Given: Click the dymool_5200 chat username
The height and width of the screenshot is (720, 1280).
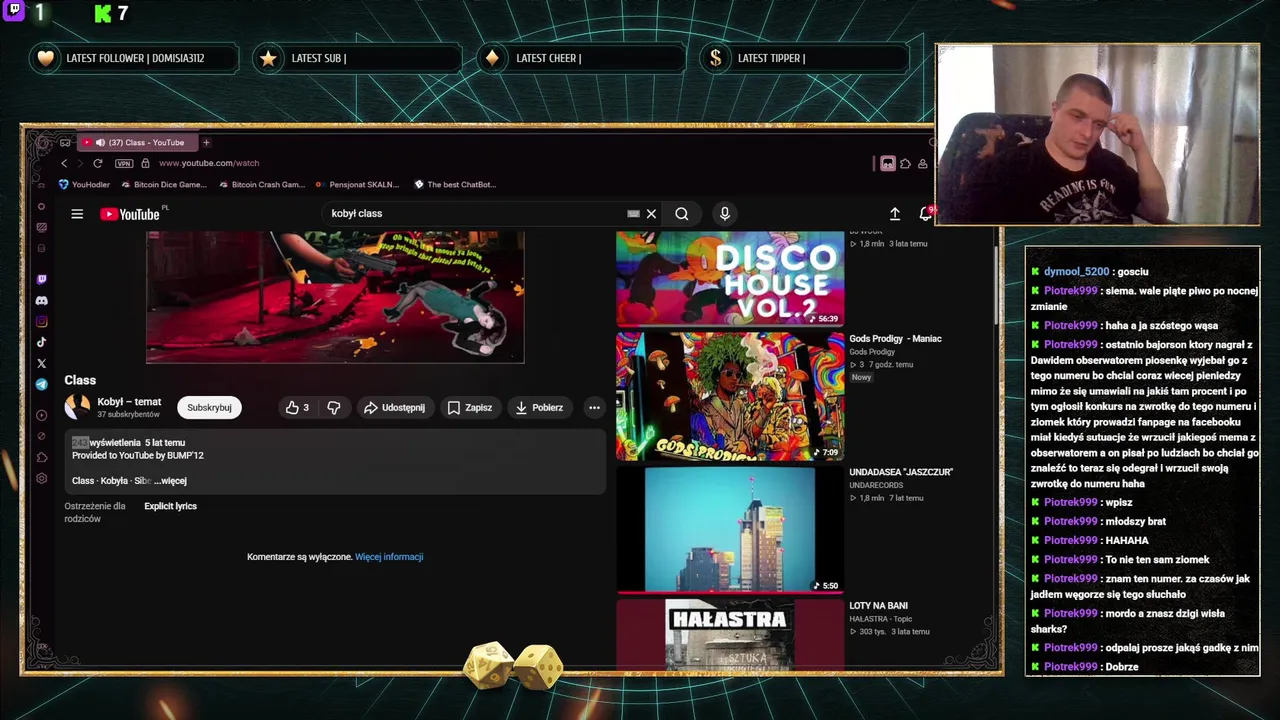Looking at the screenshot, I should [1076, 272].
